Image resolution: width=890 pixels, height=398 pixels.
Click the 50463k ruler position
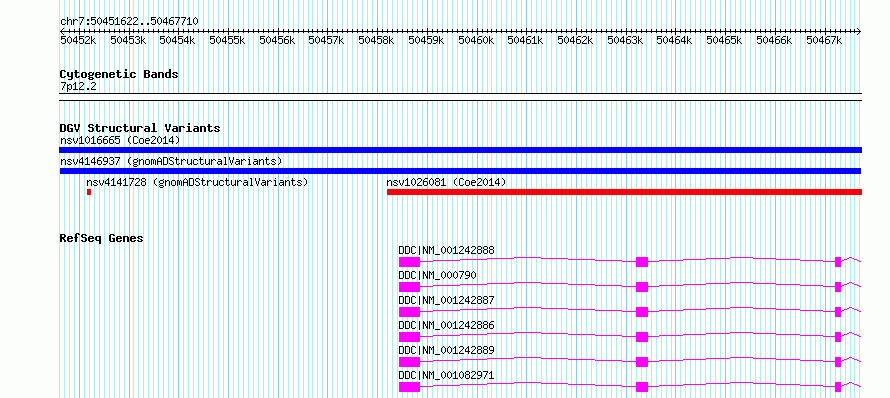point(625,40)
